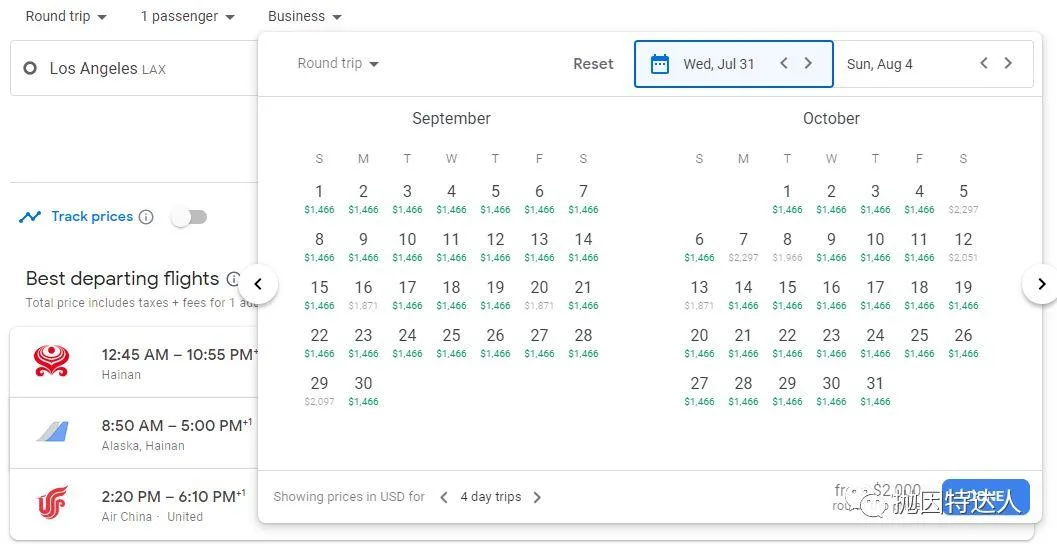Click the Reset button

coord(593,64)
